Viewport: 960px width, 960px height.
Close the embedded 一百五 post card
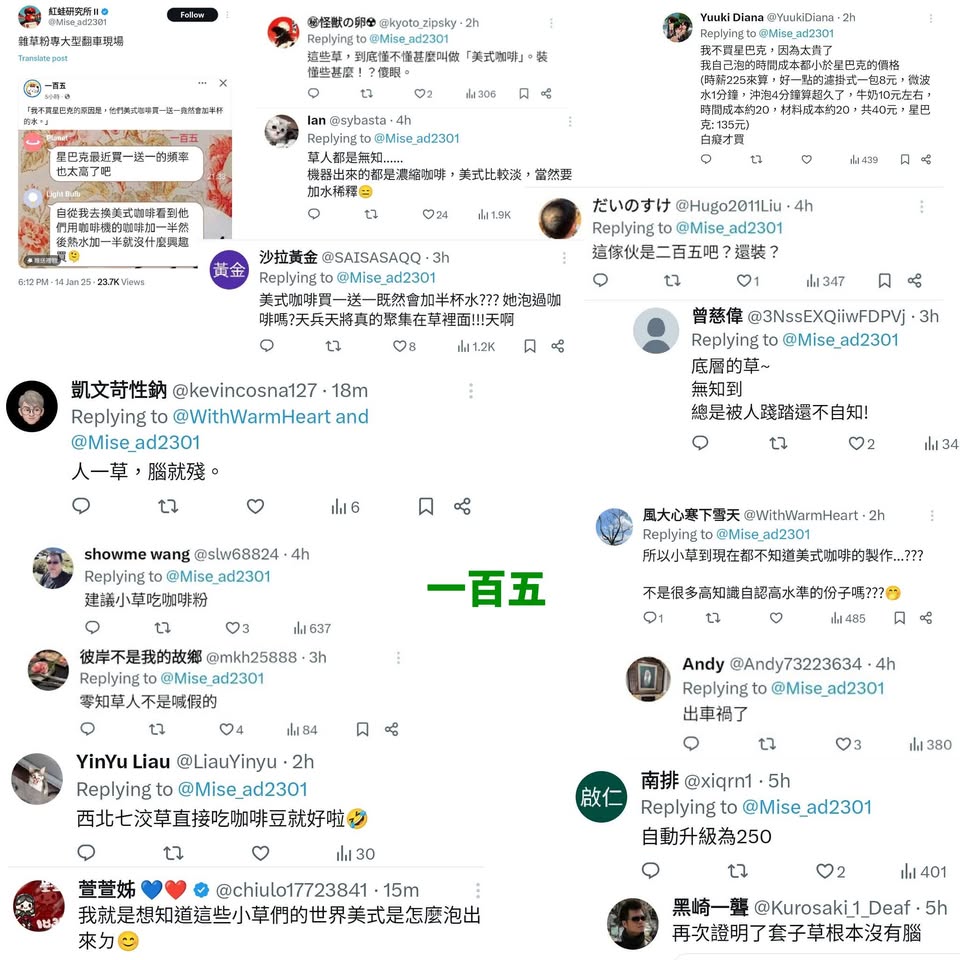(x=223, y=83)
